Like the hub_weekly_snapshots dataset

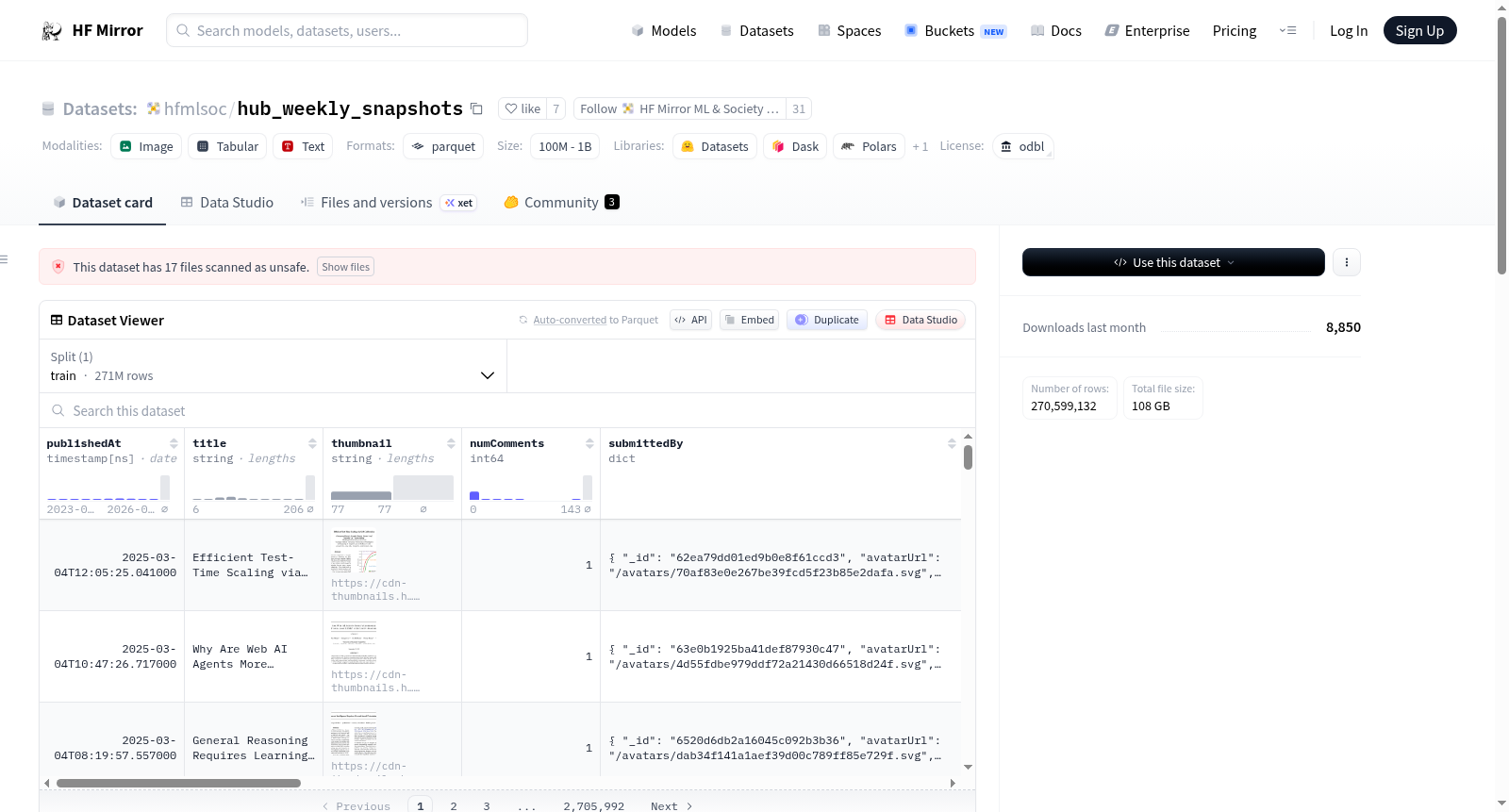[x=522, y=108]
